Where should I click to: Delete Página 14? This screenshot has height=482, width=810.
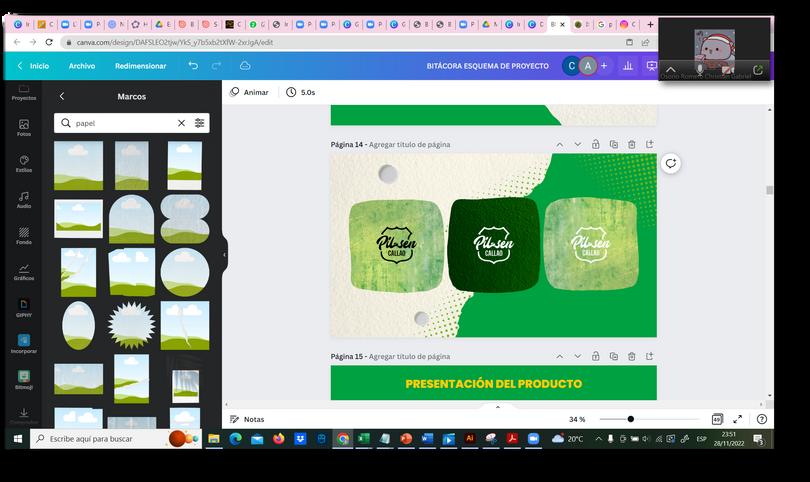click(632, 144)
